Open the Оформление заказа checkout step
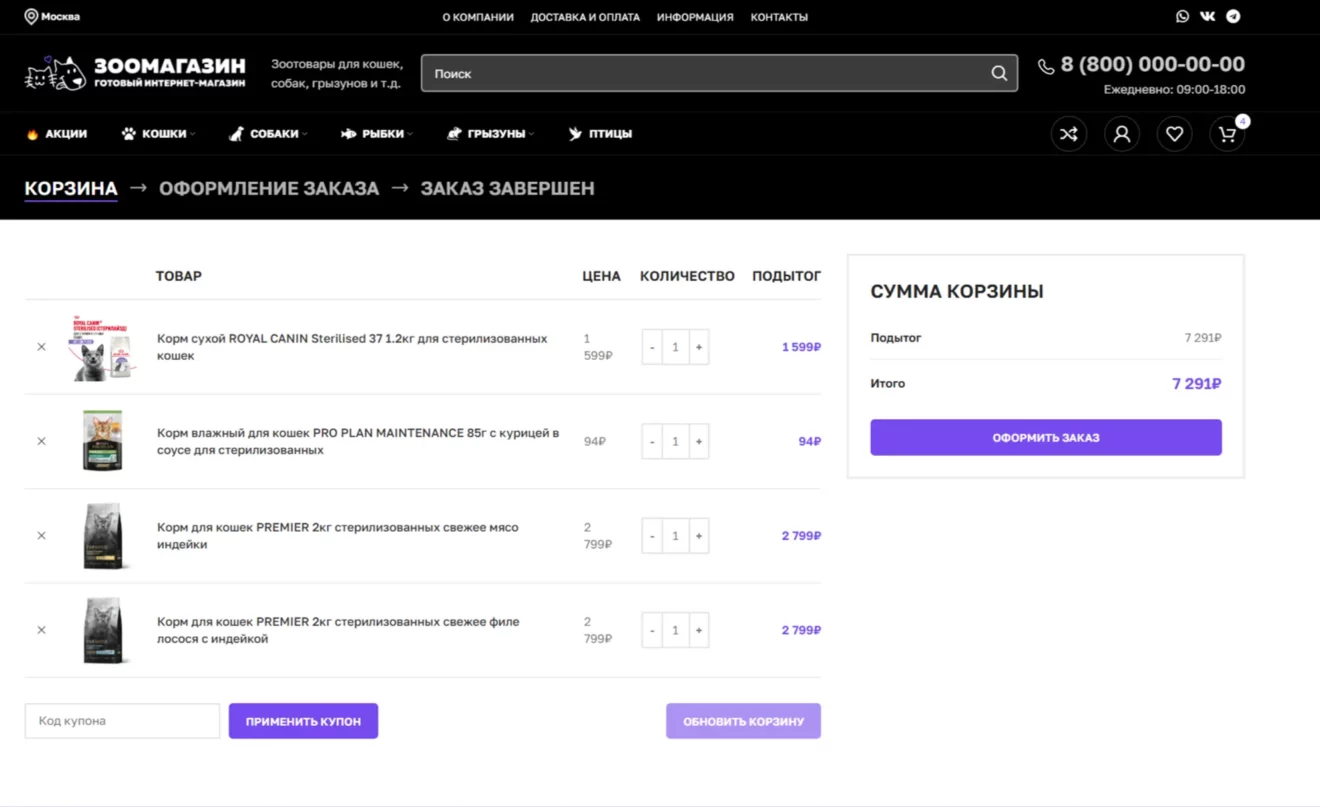 pyautogui.click(x=269, y=188)
